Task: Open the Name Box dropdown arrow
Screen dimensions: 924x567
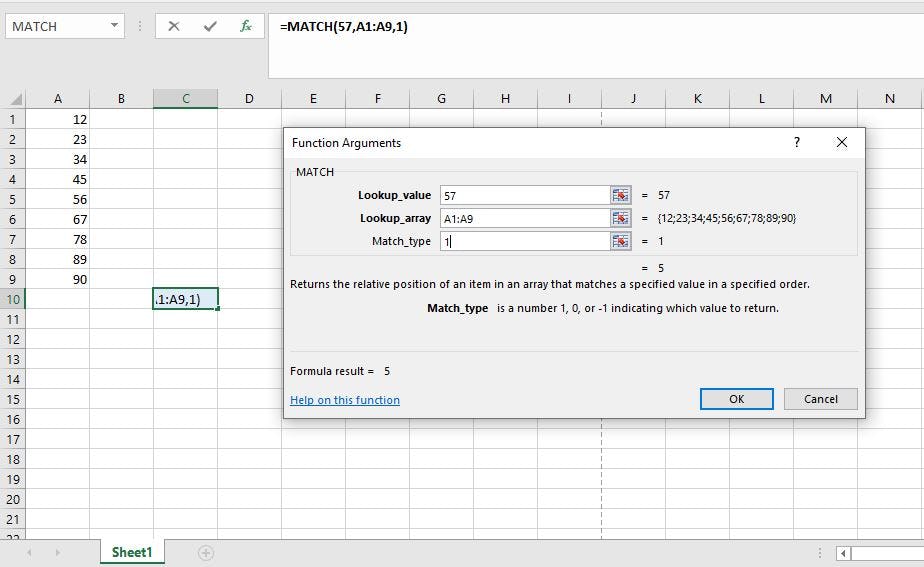Action: pos(114,26)
